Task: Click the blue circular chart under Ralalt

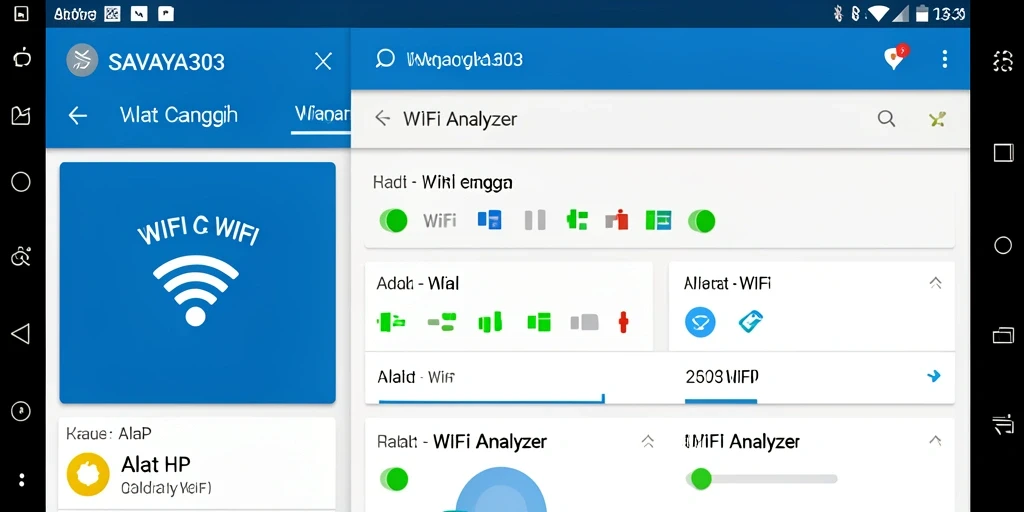Action: point(500,489)
